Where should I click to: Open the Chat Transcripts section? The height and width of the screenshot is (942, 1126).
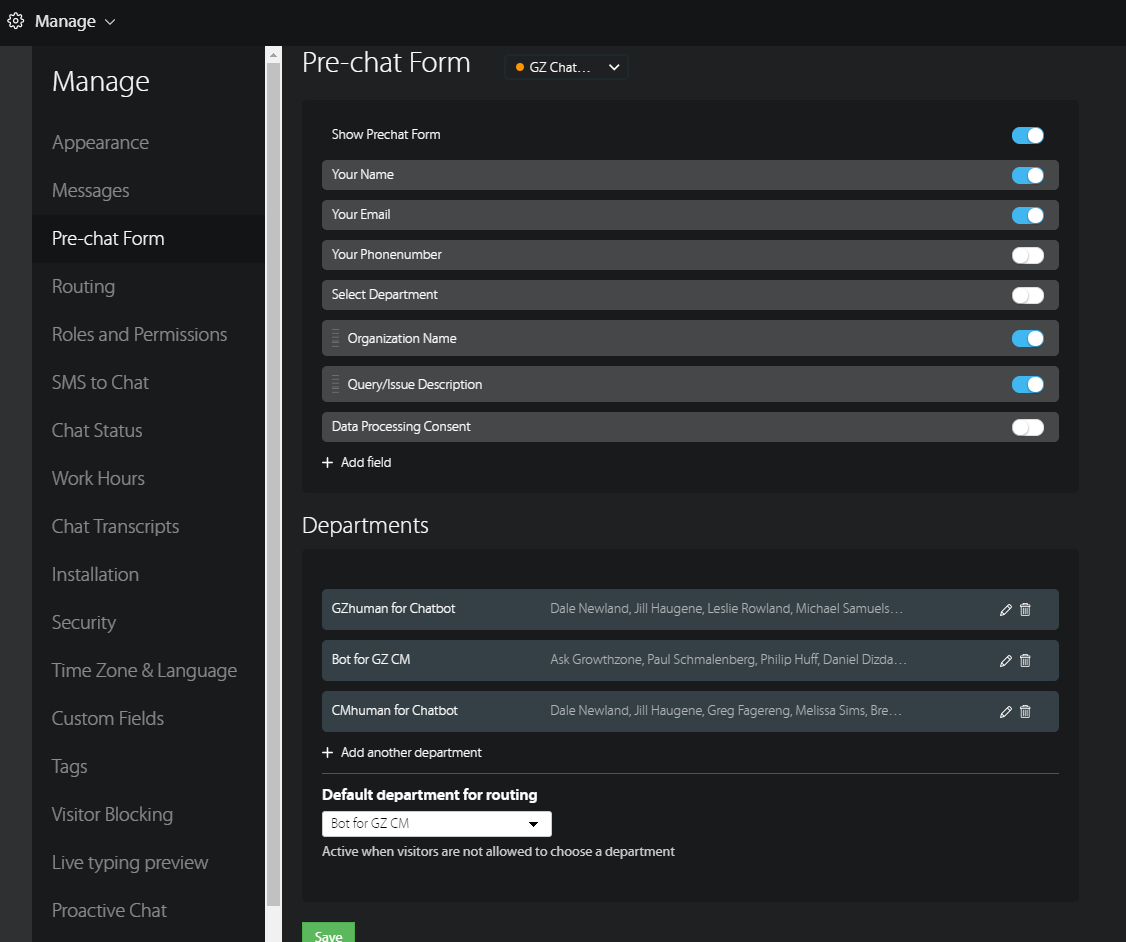click(115, 527)
